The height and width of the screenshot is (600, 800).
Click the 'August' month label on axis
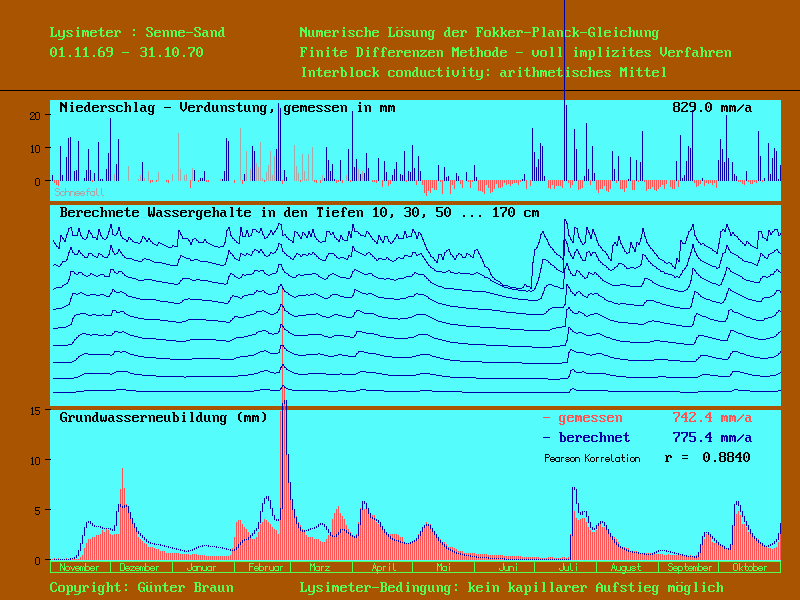pyautogui.click(x=626, y=567)
